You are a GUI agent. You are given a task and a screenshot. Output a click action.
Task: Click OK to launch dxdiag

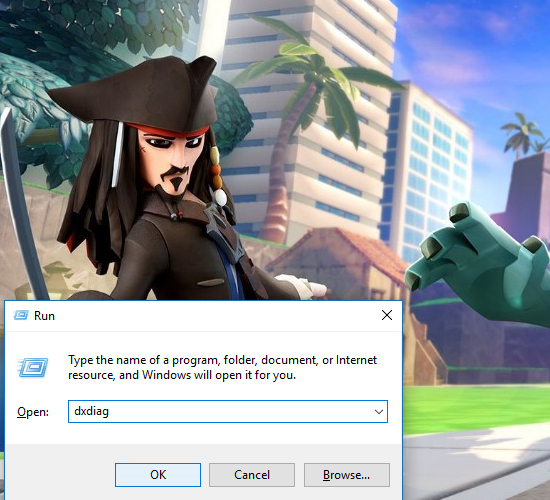pos(158,475)
